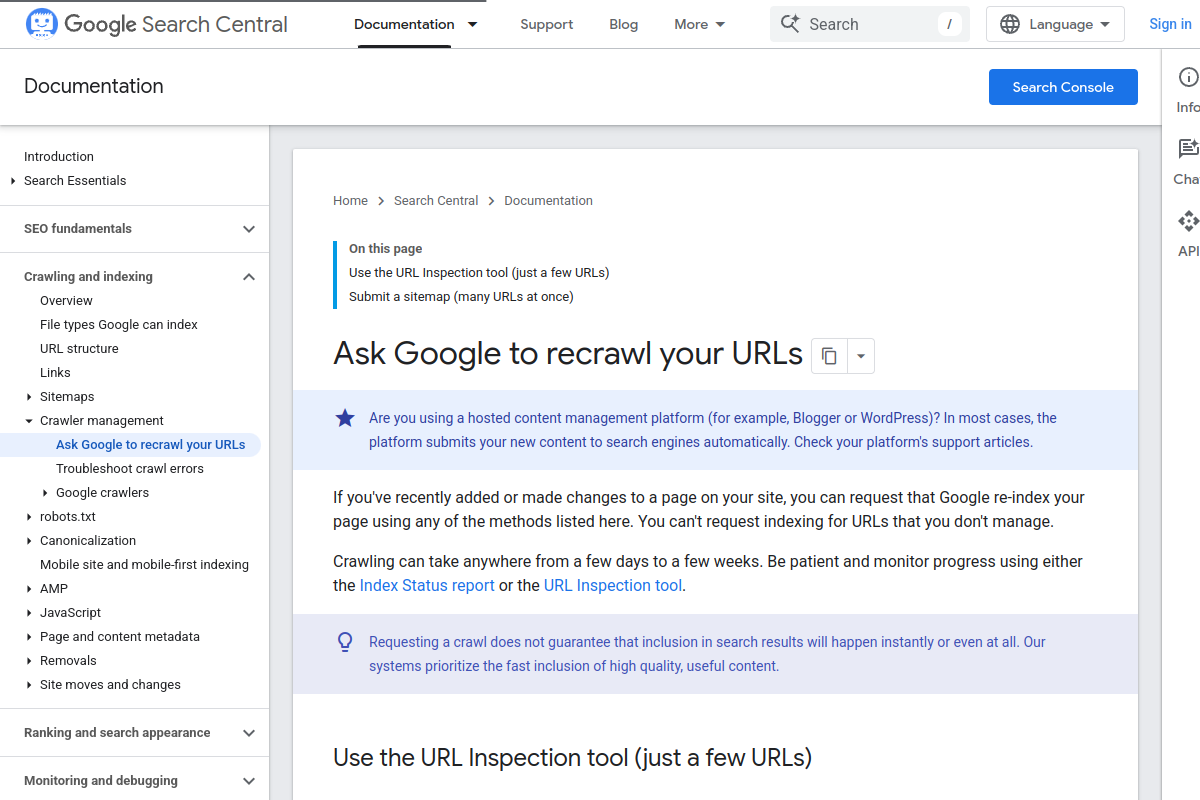The width and height of the screenshot is (1200, 800).
Task: Open Search Console button
Action: click(1063, 87)
